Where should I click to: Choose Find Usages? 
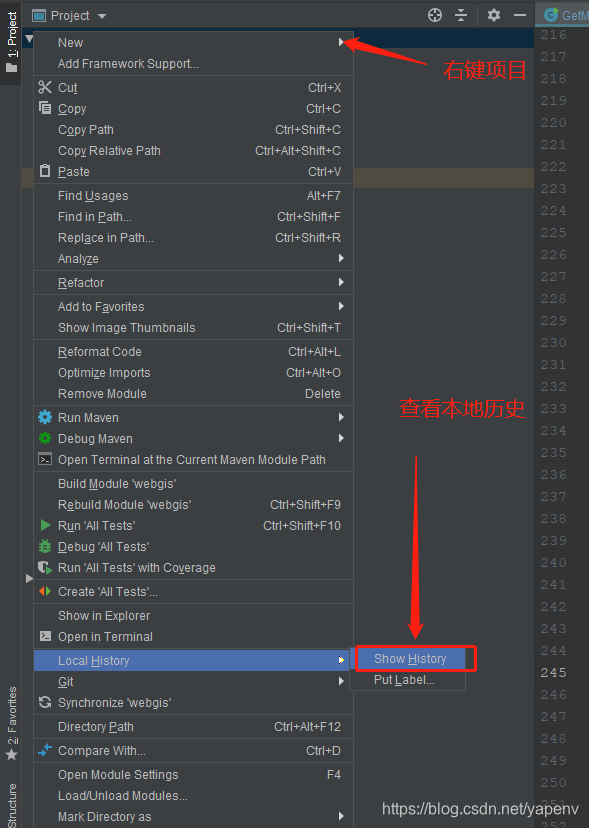point(193,195)
